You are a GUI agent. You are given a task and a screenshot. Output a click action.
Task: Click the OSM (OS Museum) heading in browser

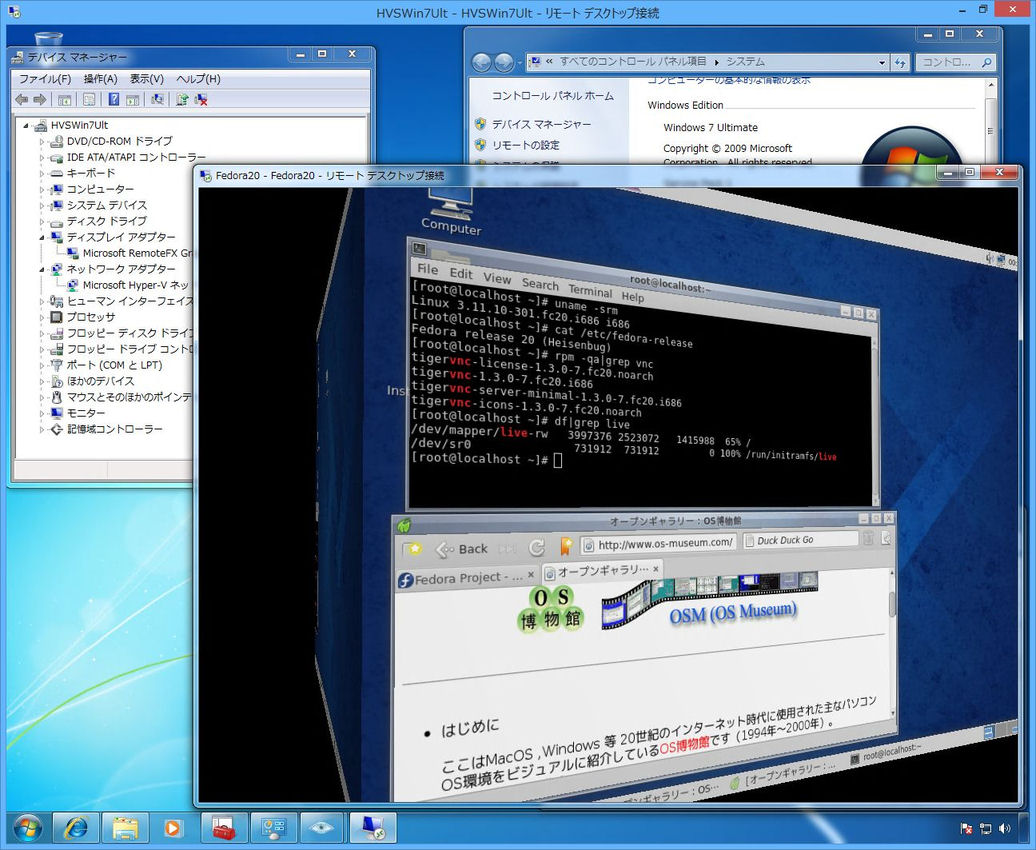coord(733,613)
